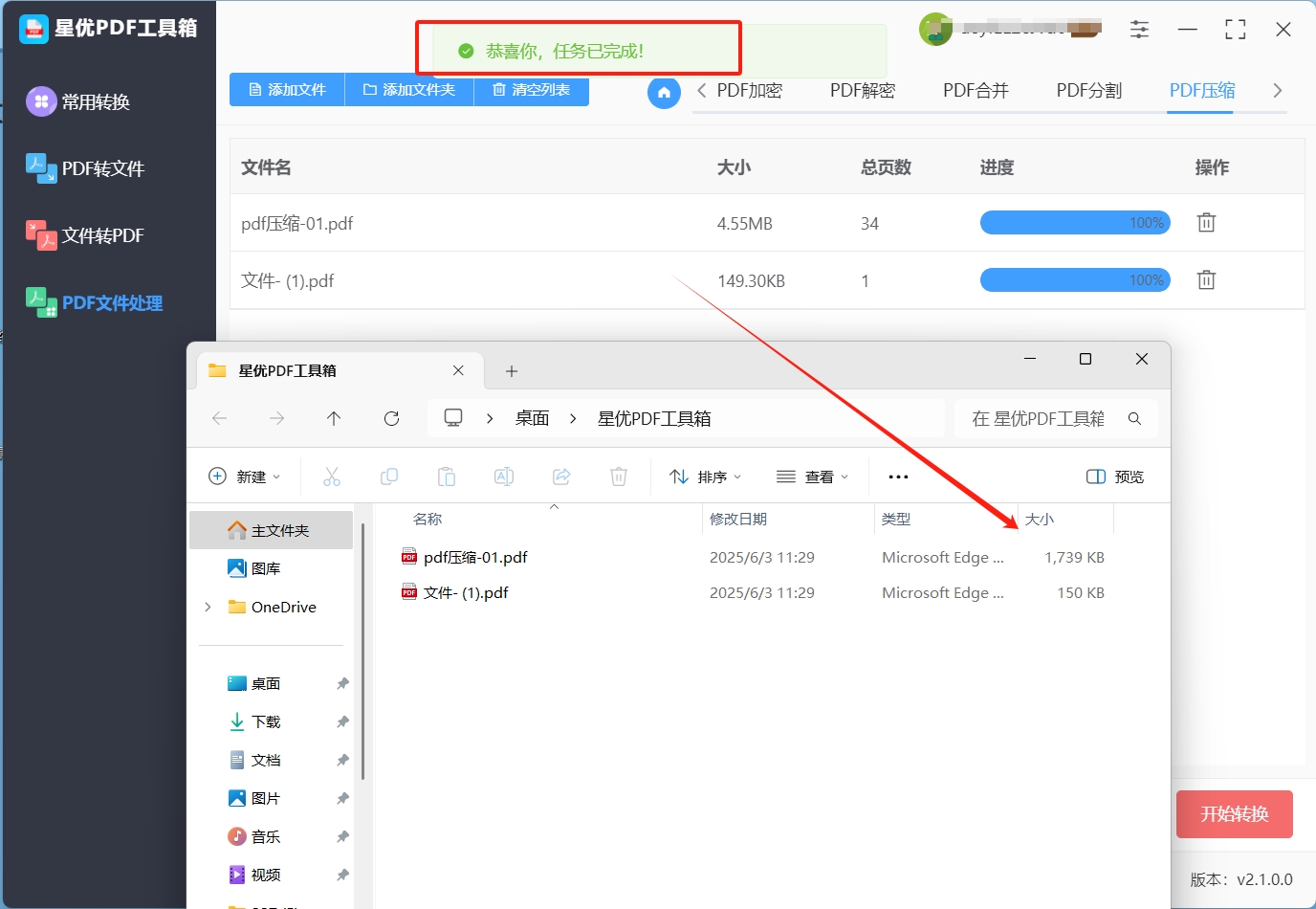Open PDF文件处理 in sidebar

coord(95,302)
